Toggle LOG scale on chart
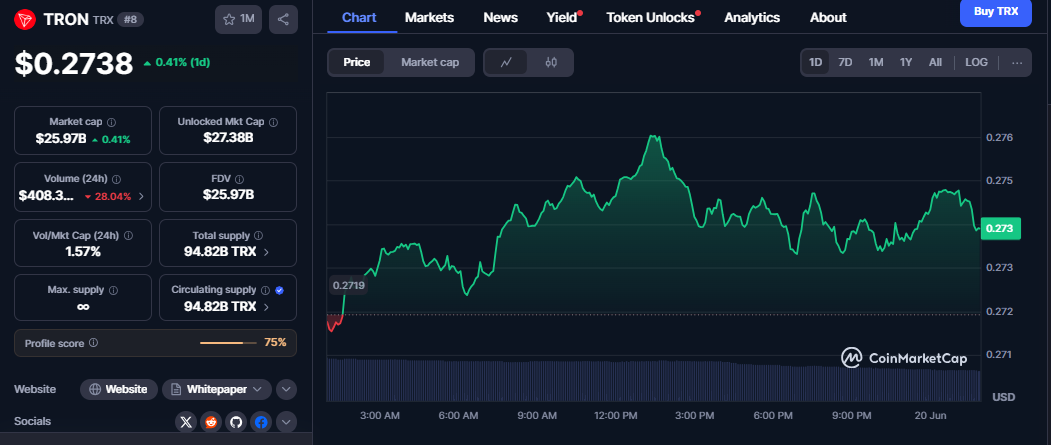 pyautogui.click(x=977, y=62)
